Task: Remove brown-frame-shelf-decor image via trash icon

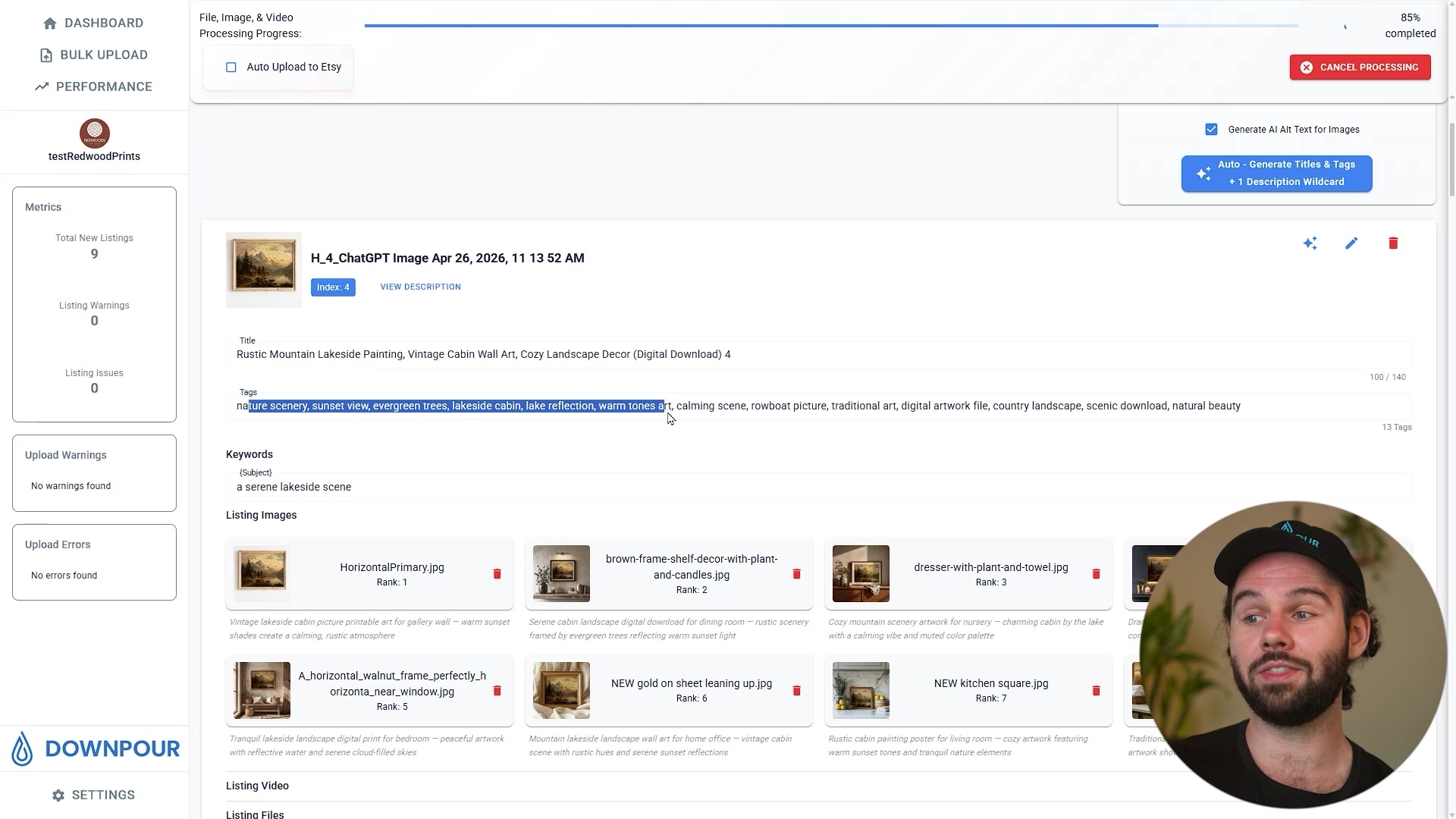Action: 797,574
